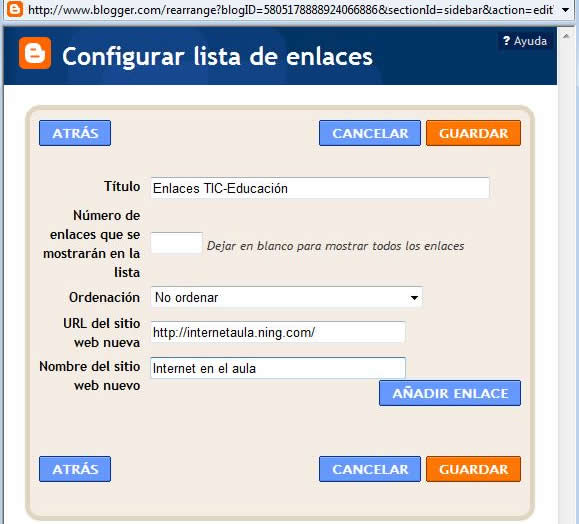Click the Configurar lista de enlaces heading
The width and height of the screenshot is (579, 524).
(217, 56)
